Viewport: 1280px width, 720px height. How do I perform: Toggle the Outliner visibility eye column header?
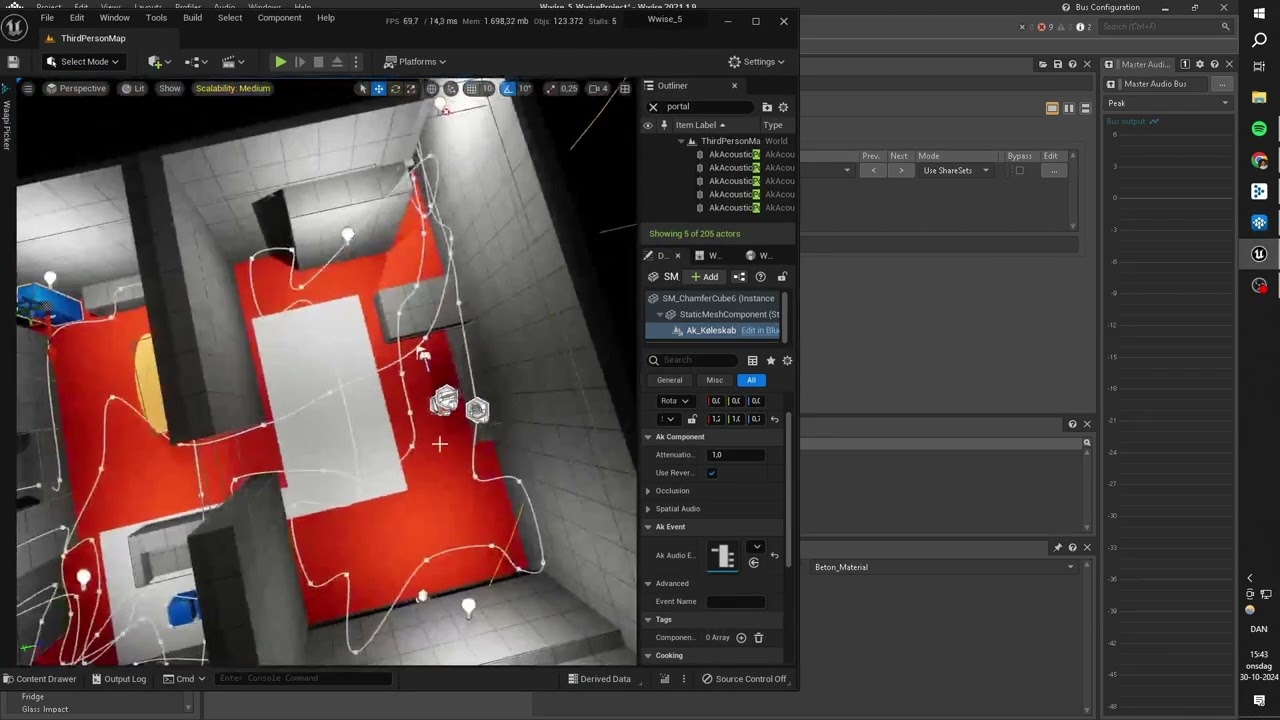click(x=648, y=125)
